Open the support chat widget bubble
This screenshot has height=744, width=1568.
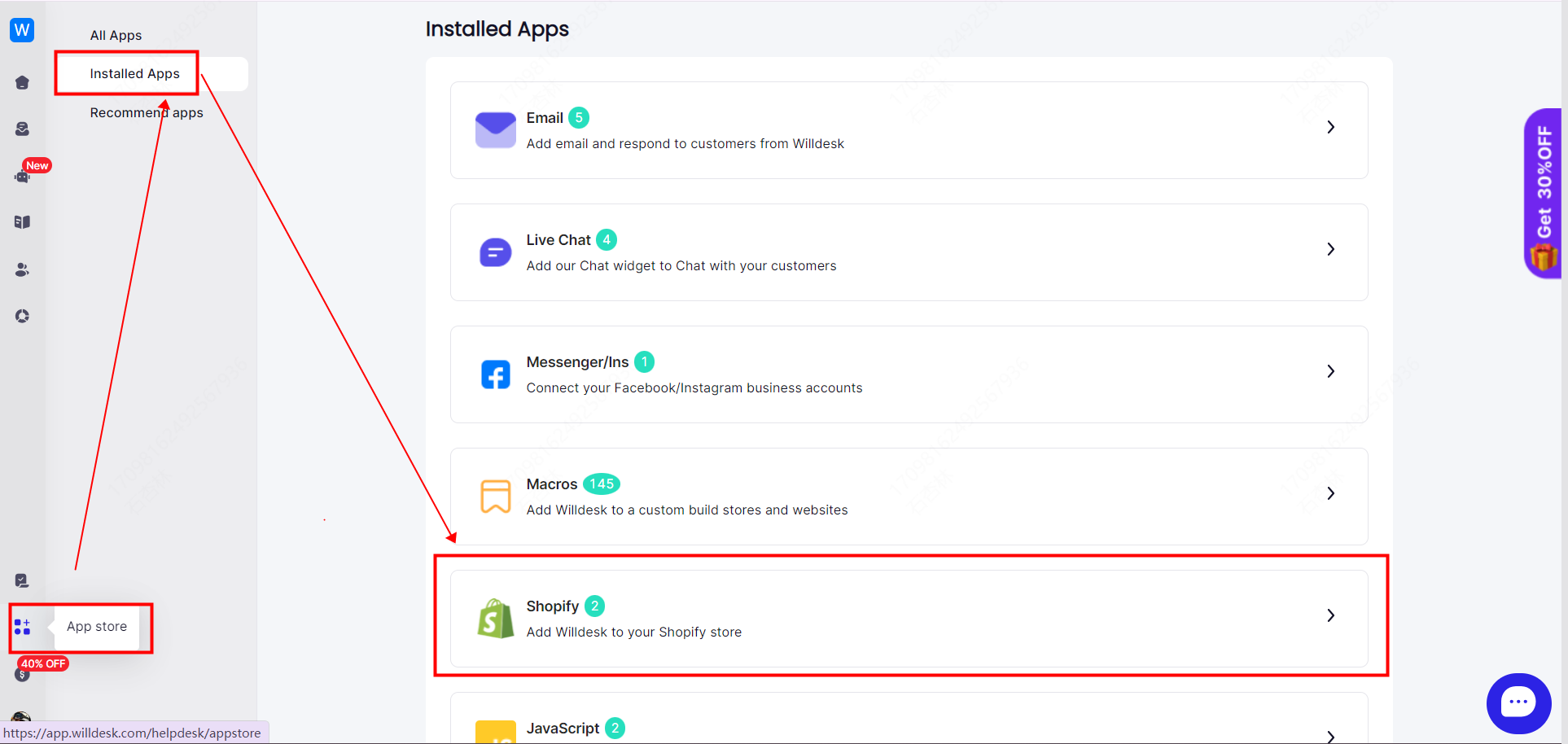(x=1518, y=703)
